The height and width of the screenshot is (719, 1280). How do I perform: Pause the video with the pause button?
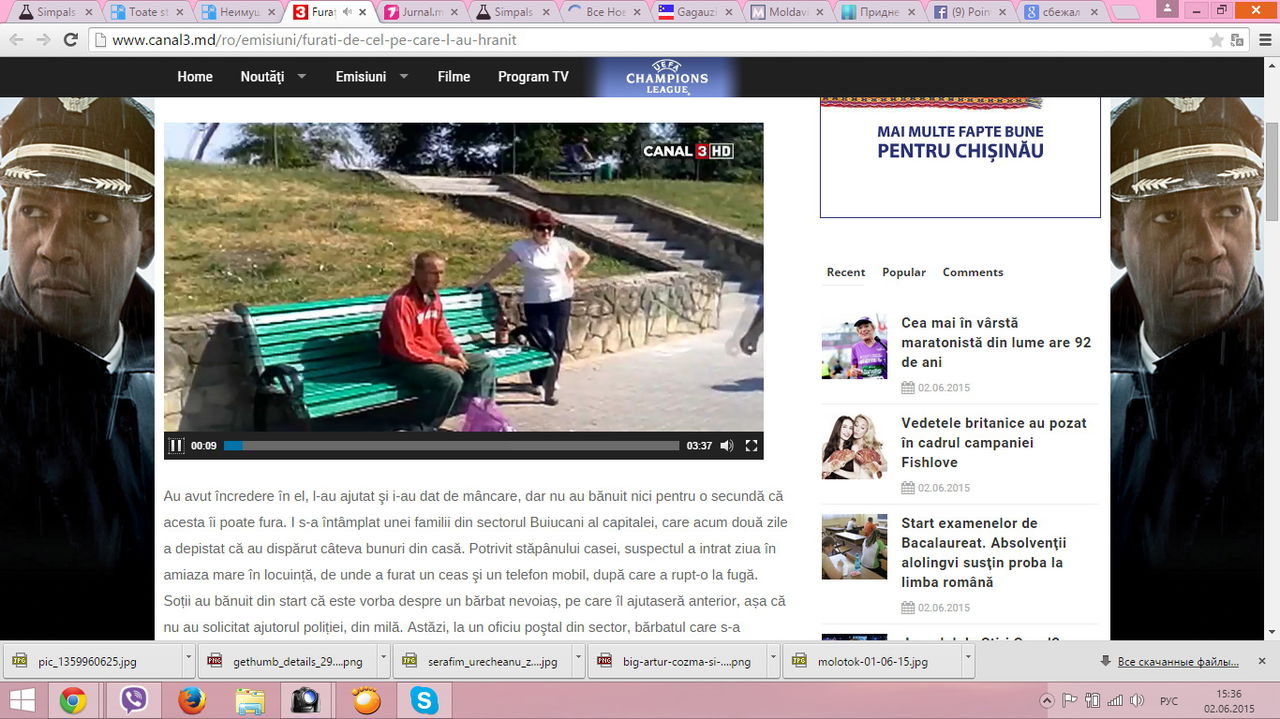[176, 445]
